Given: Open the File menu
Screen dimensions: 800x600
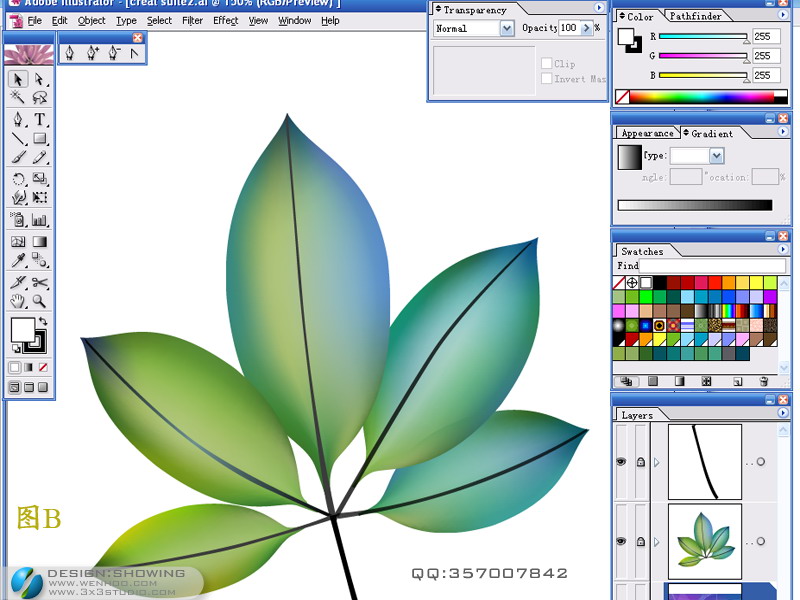Looking at the screenshot, I should (35, 20).
